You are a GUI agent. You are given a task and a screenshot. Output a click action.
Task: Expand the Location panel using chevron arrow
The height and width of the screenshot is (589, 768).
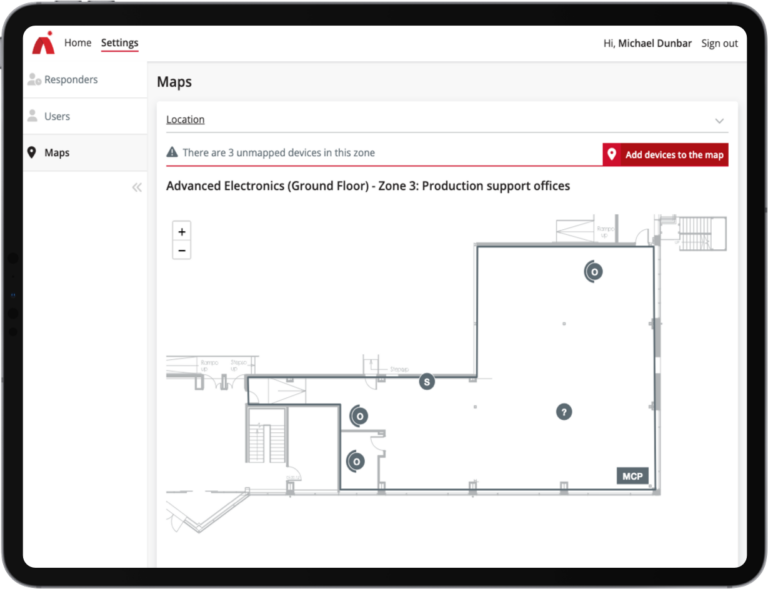point(718,121)
